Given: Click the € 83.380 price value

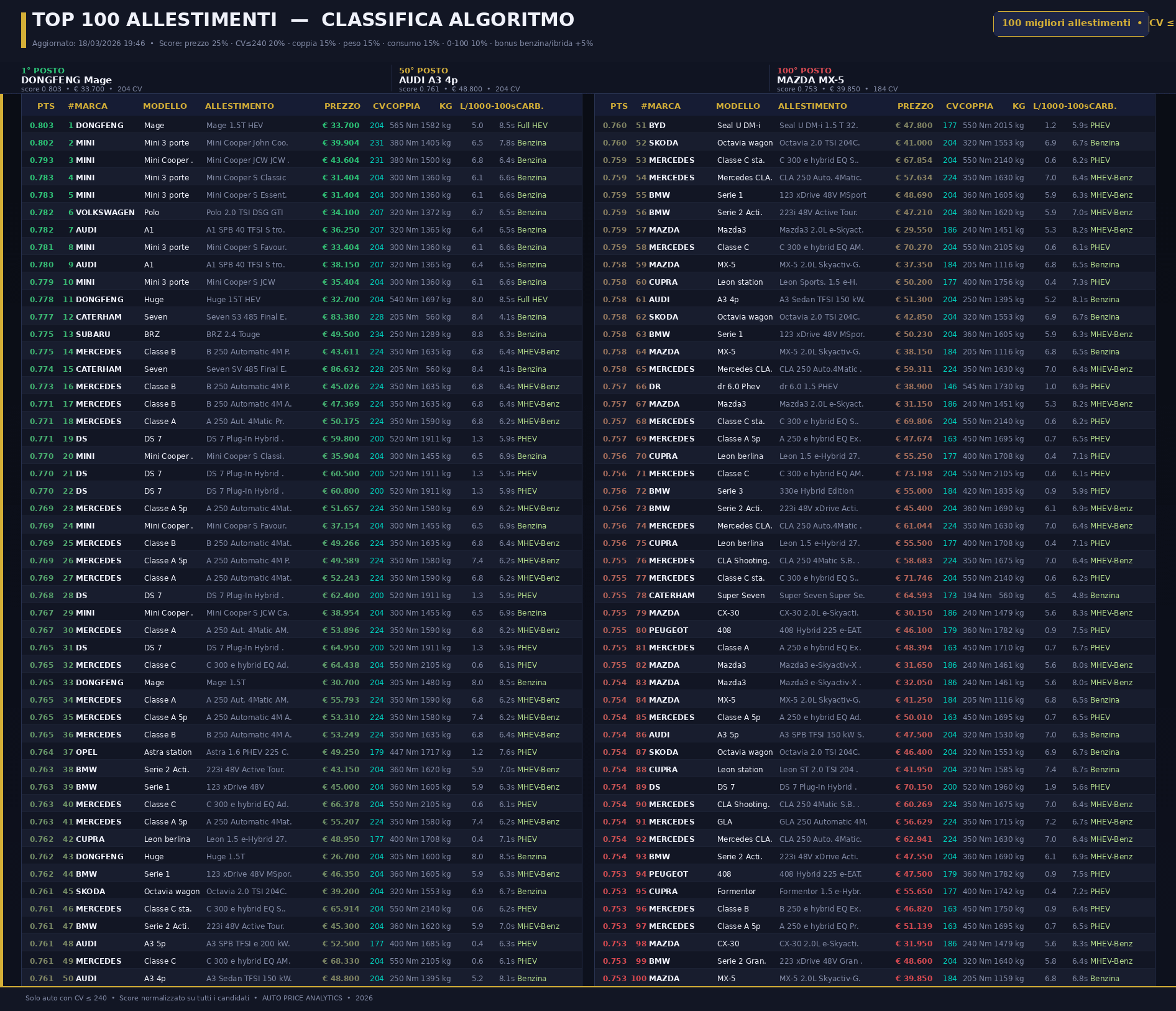Looking at the screenshot, I should point(341,317).
